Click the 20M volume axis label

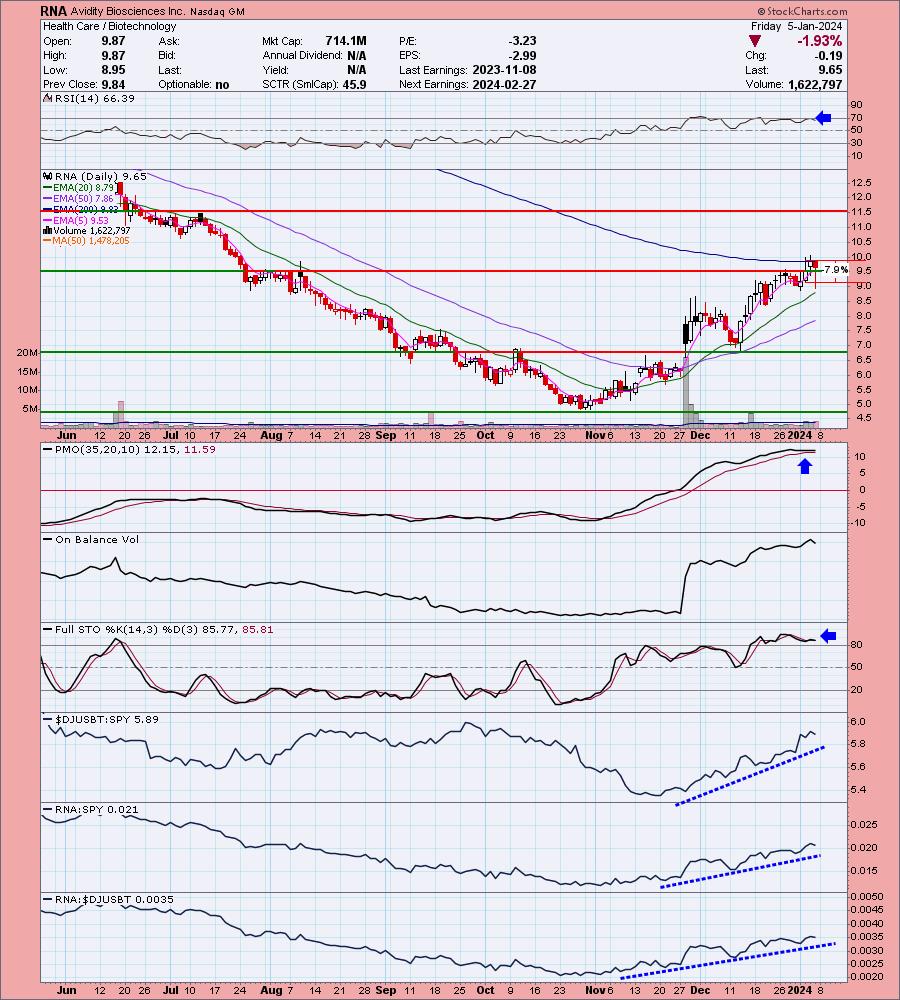pyautogui.click(x=27, y=353)
